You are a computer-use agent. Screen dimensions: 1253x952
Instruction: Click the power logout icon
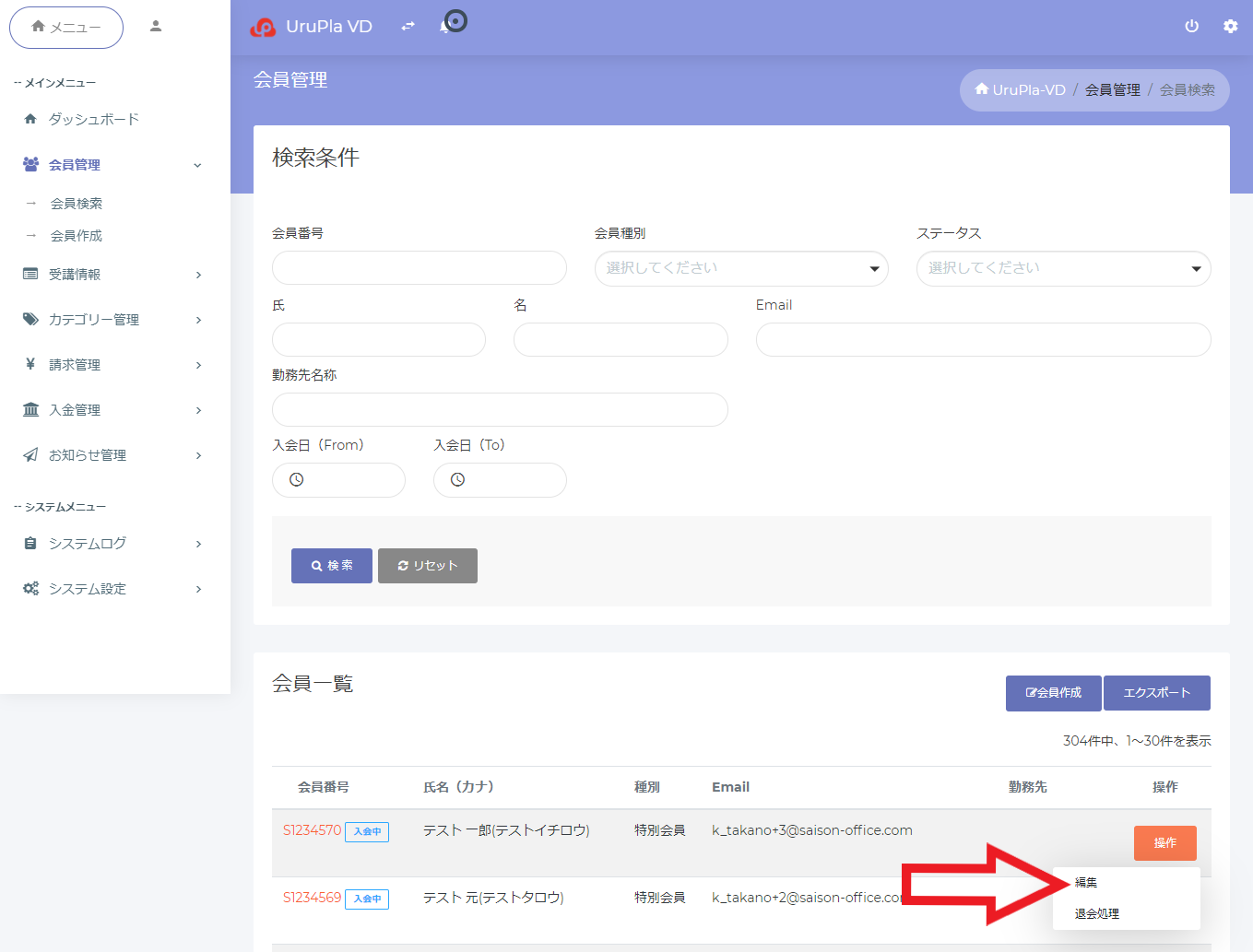point(1191,27)
